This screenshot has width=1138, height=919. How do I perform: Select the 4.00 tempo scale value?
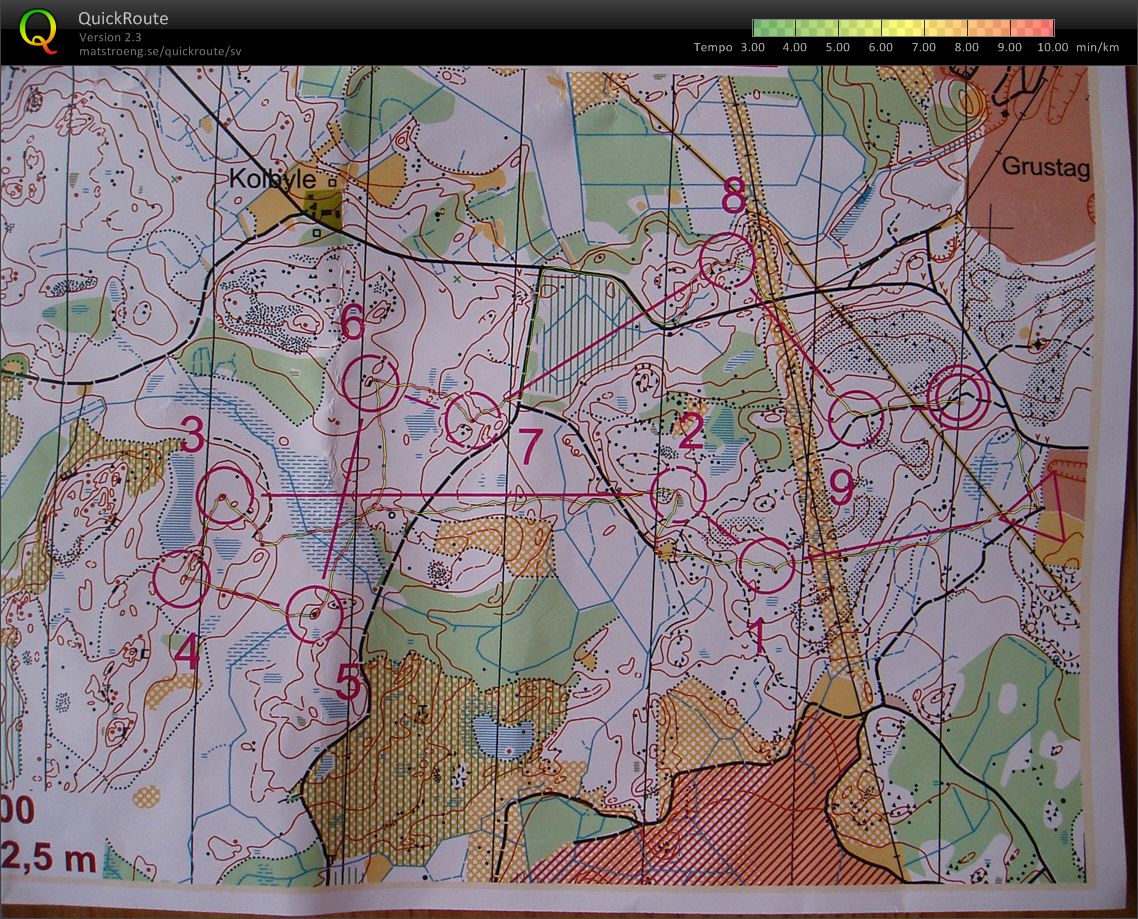[795, 47]
